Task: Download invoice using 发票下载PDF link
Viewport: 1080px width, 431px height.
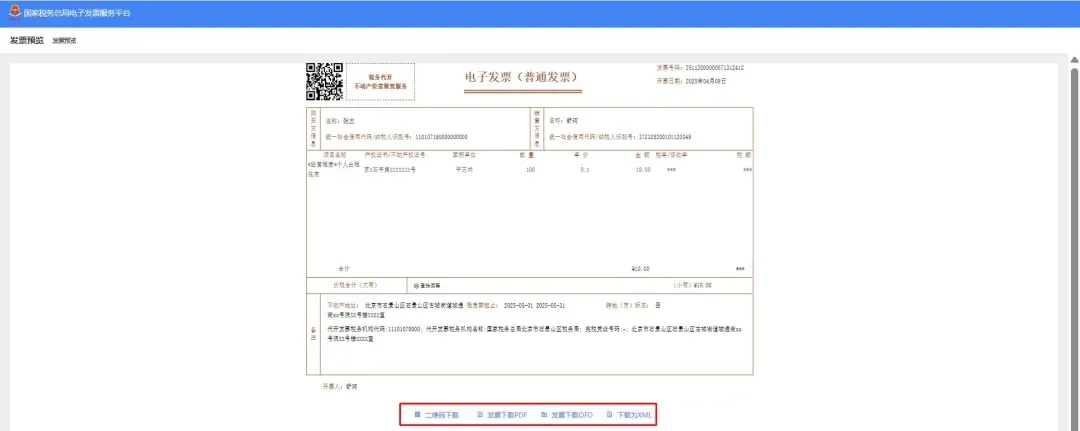Action: pyautogui.click(x=507, y=414)
